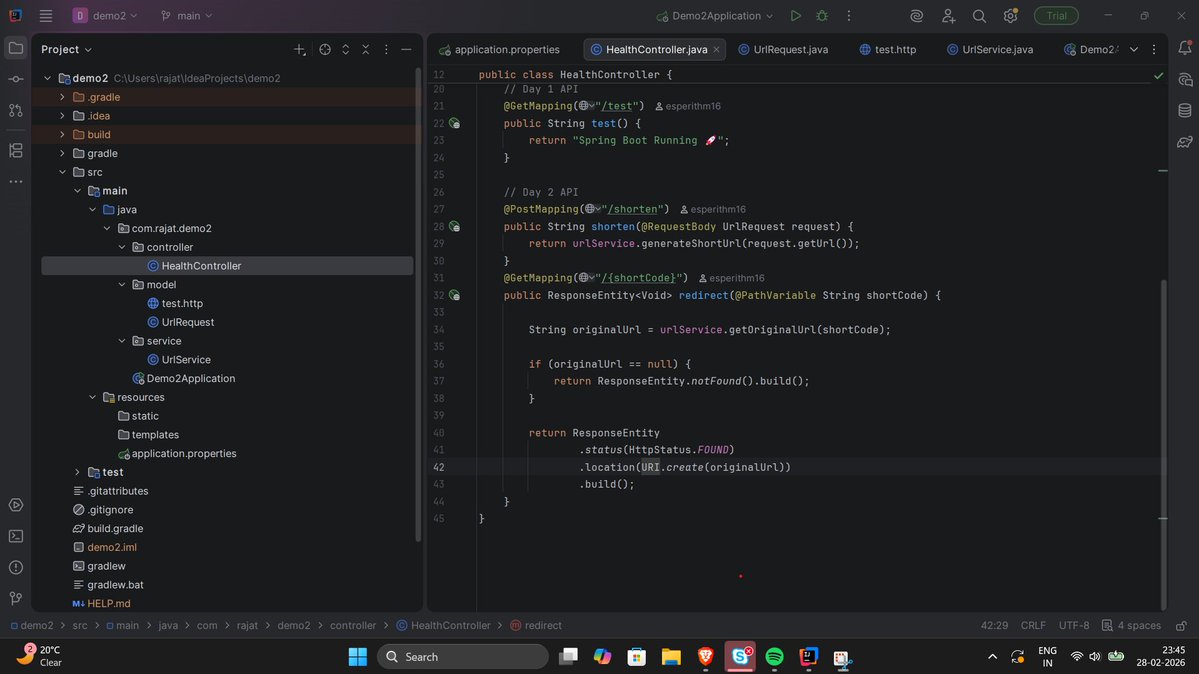Open Code With Me add-user icon

click(x=948, y=15)
